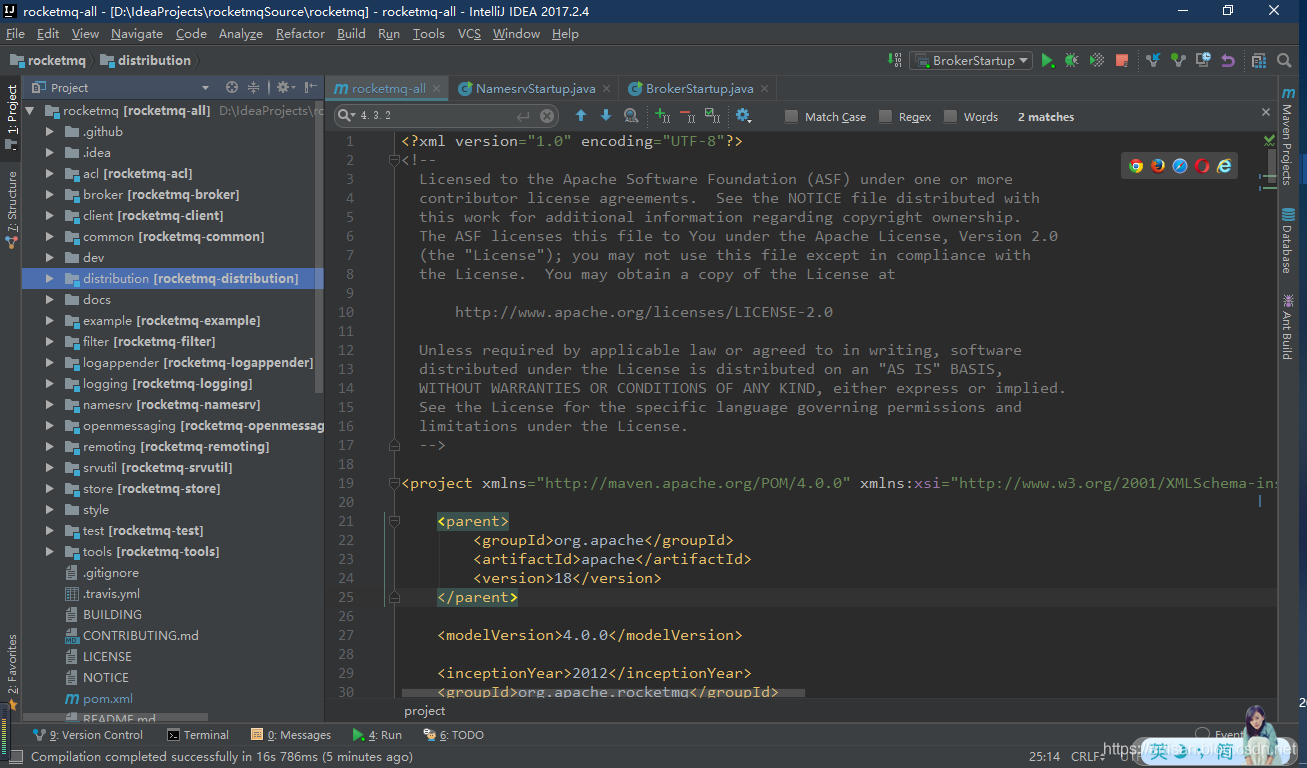Screen dimensions: 1307x768
Task: Run BrokerStartup with the green play icon
Action: (1047, 61)
